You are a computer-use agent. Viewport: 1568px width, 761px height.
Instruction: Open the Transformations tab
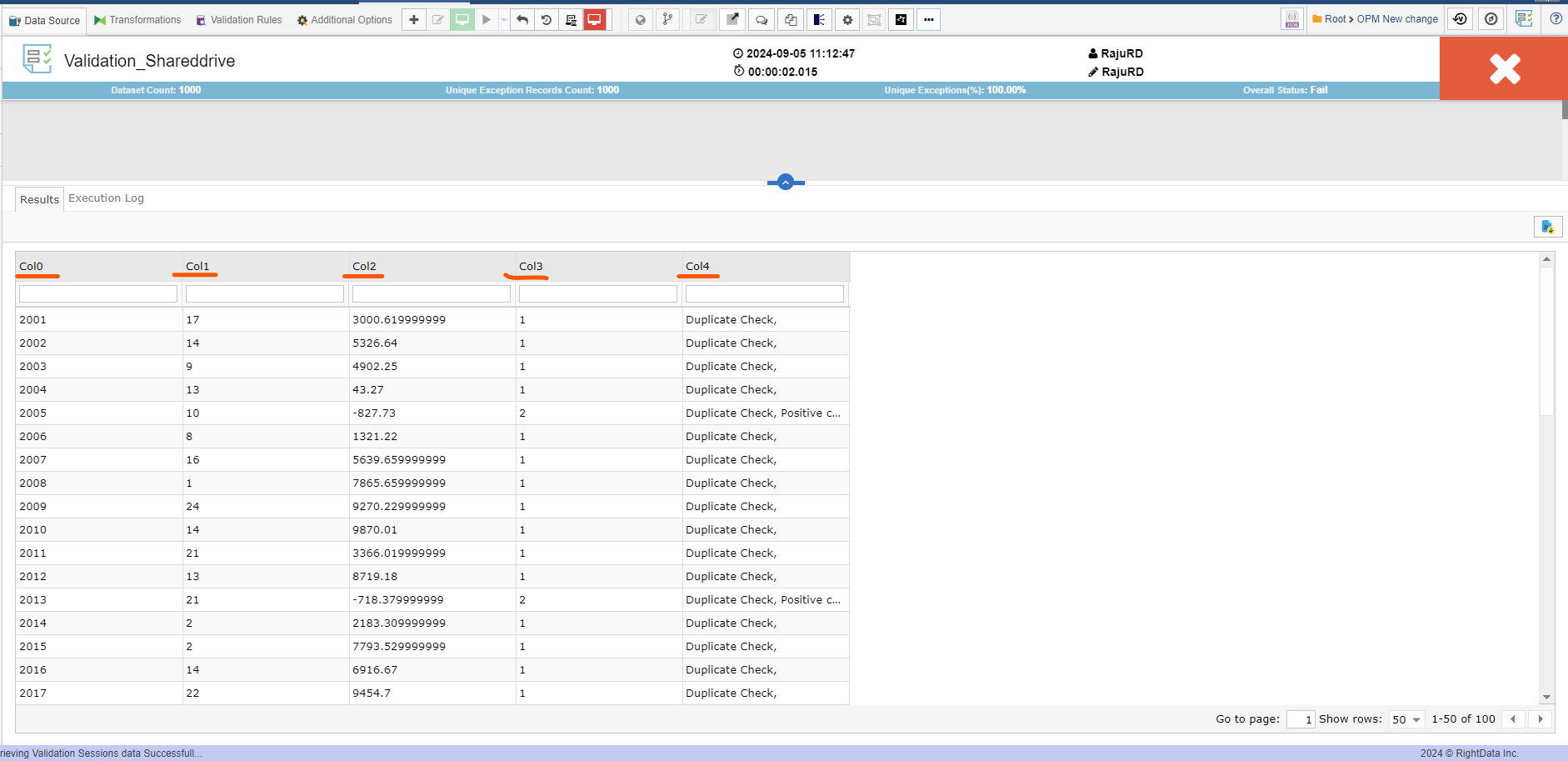(137, 20)
